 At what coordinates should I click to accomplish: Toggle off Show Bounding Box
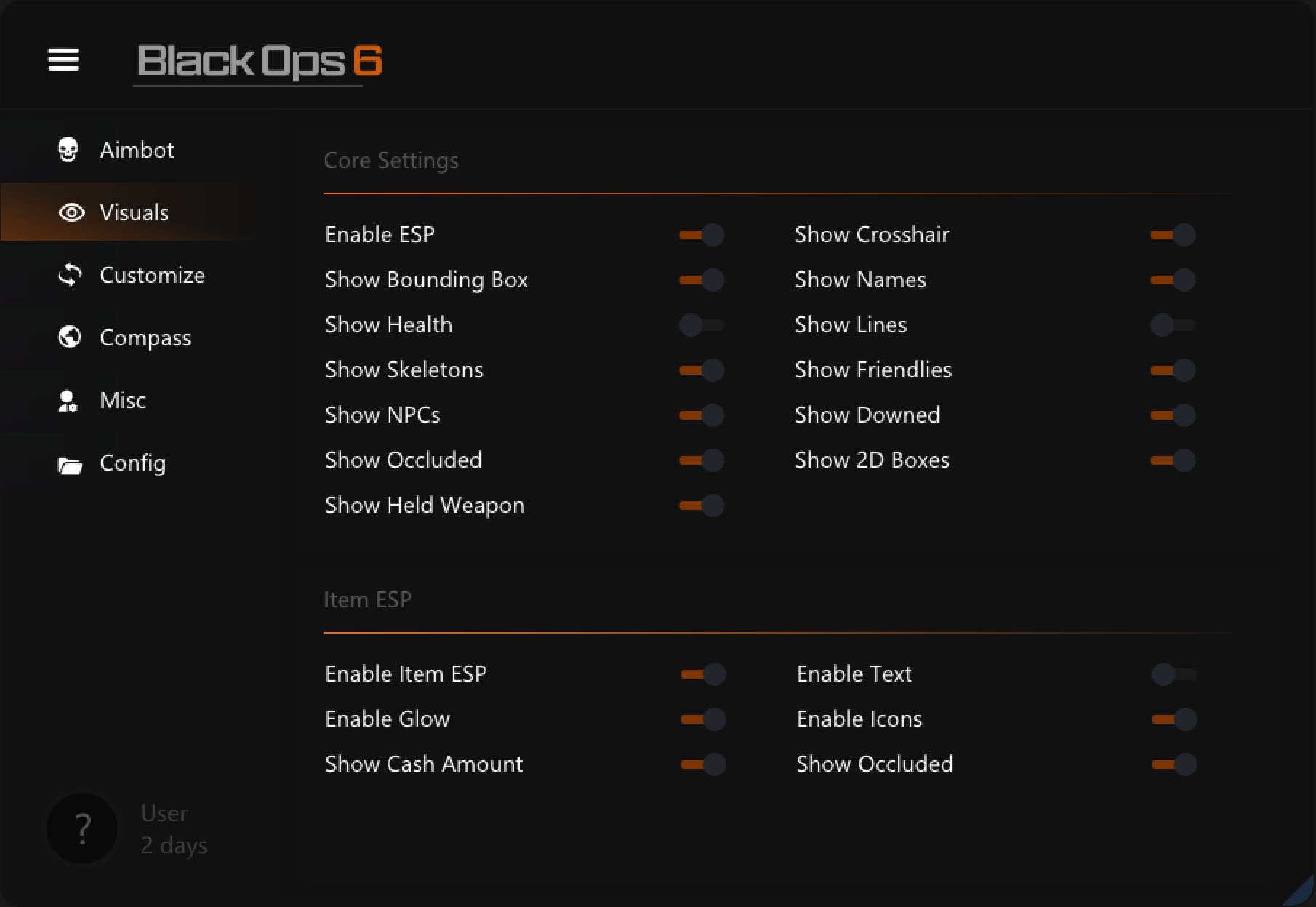[701, 280]
